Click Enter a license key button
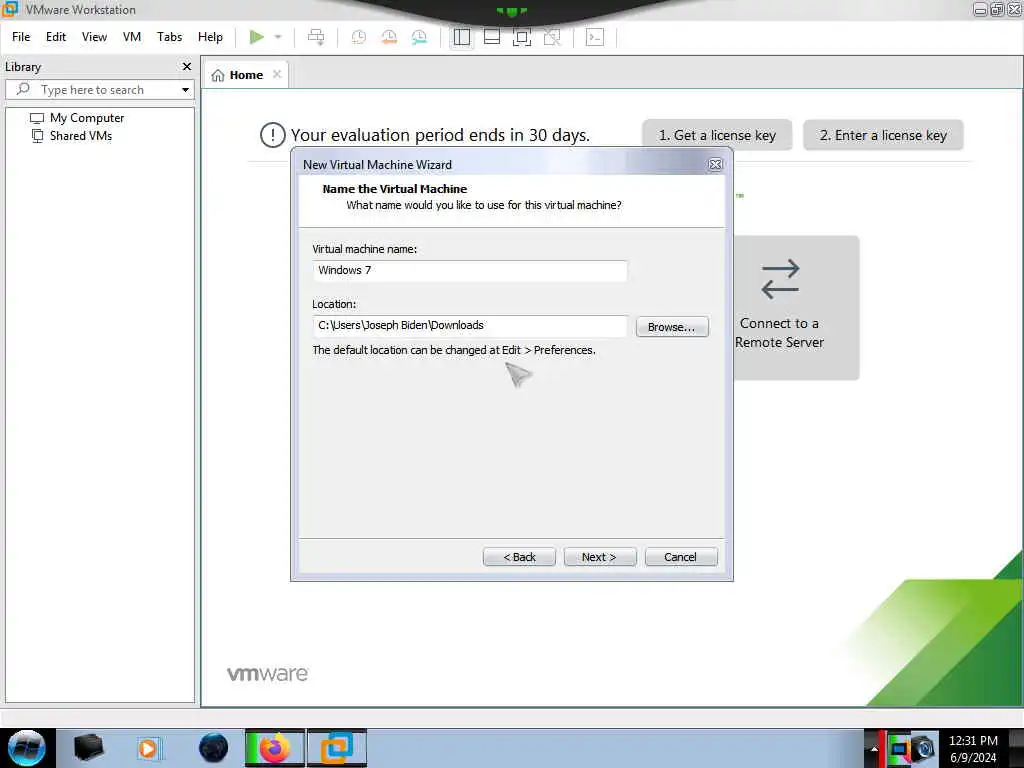This screenshot has height=768, width=1024. 883,135
